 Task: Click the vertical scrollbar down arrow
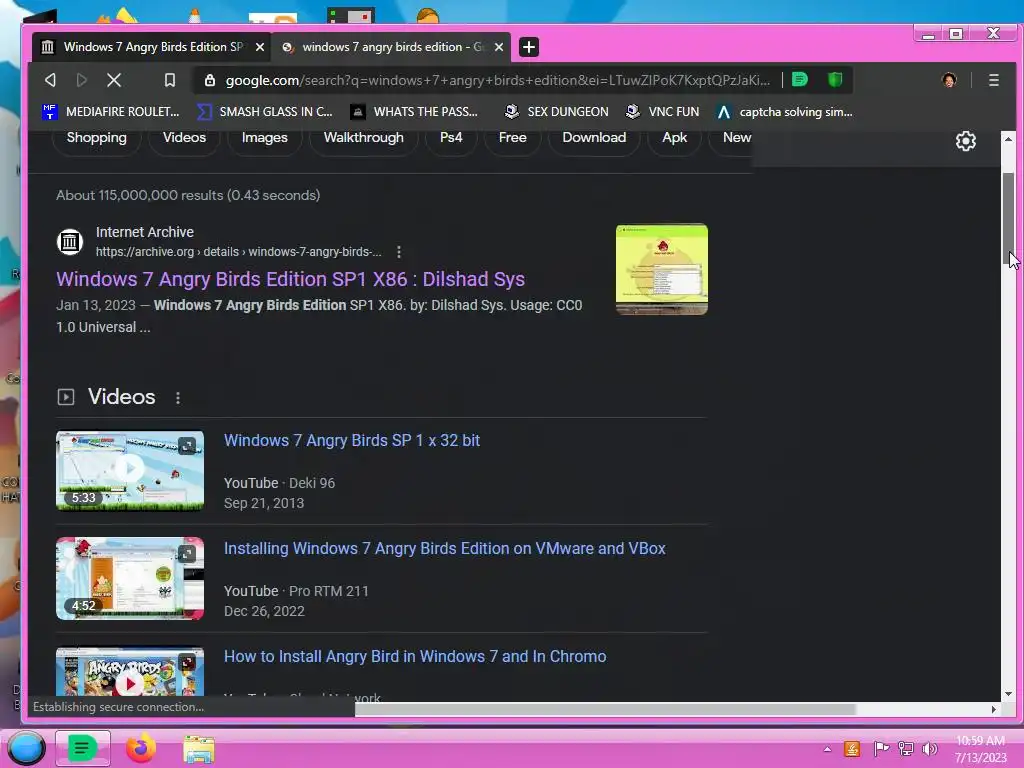1008,694
